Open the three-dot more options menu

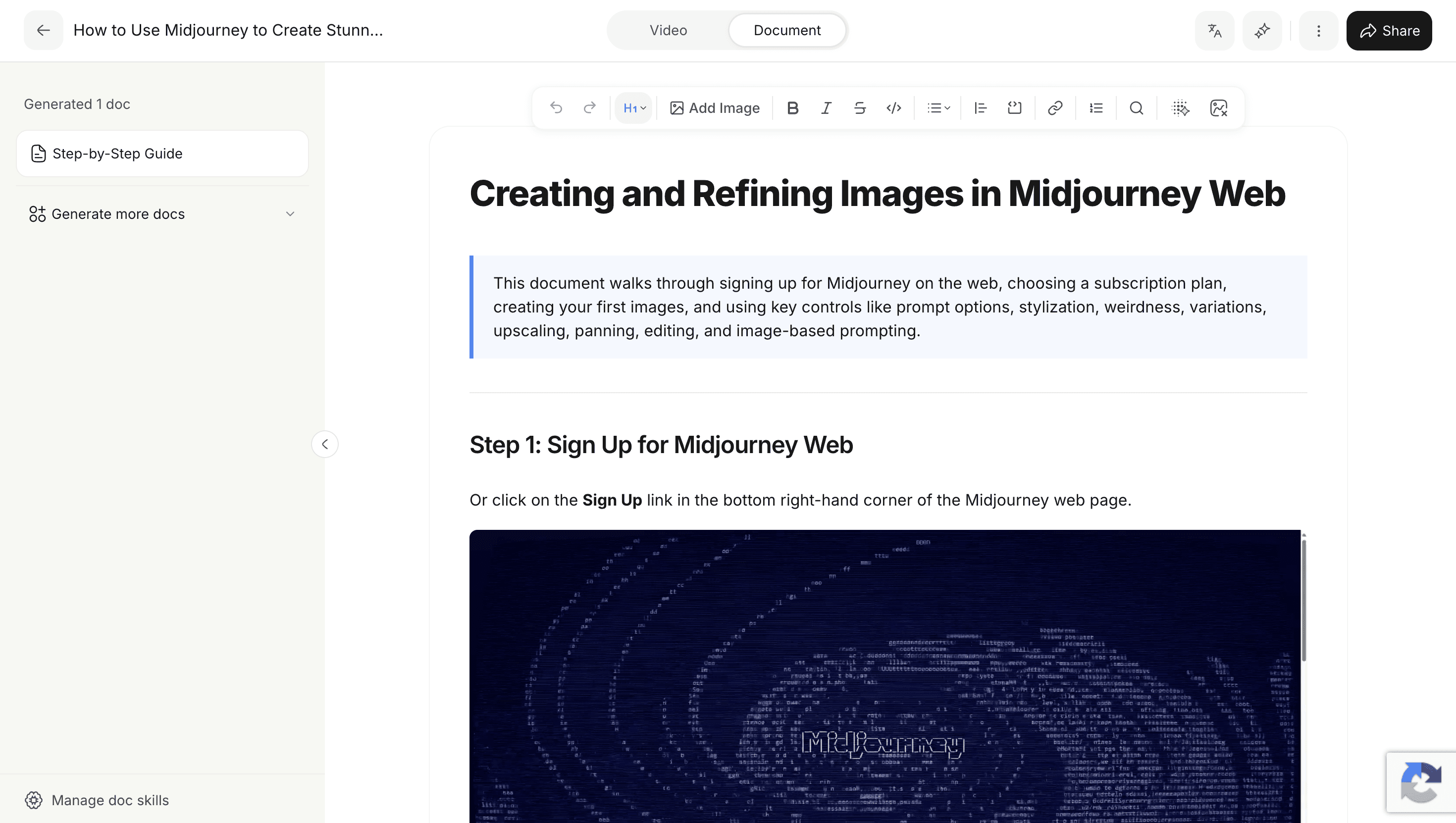click(x=1319, y=31)
